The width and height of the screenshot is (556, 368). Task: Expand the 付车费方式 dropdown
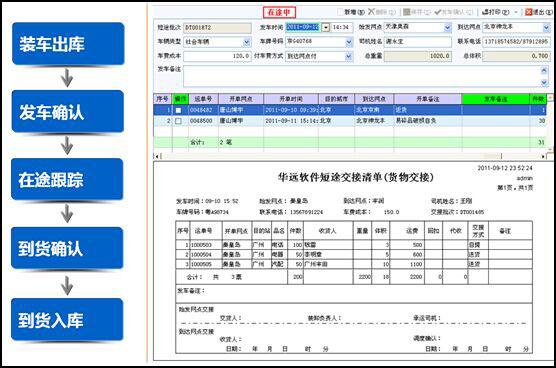[349, 56]
